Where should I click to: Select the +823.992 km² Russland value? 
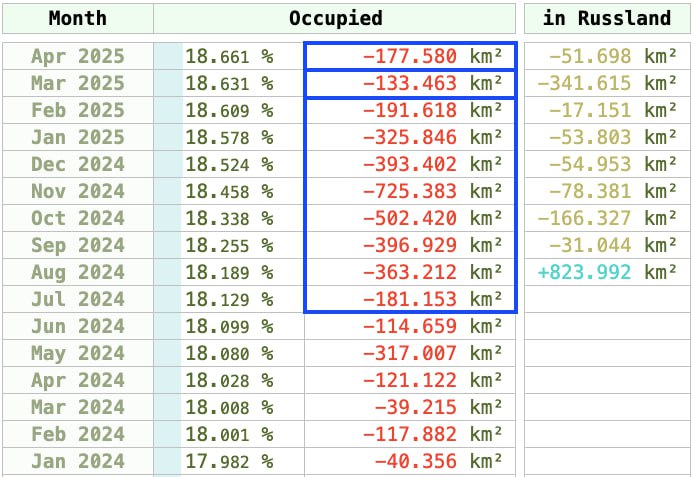pyautogui.click(x=606, y=272)
